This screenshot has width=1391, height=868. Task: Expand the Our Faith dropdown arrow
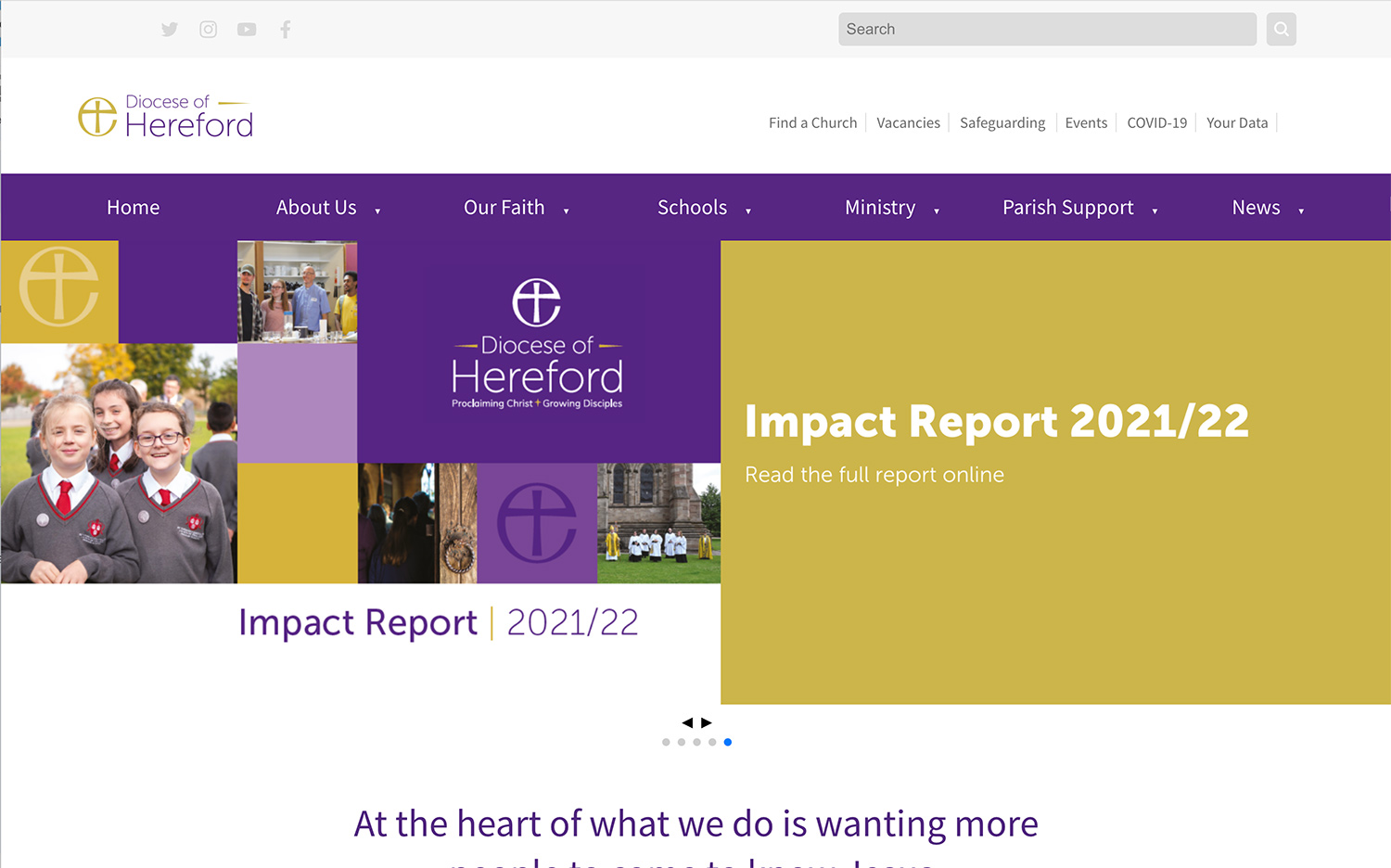566,211
